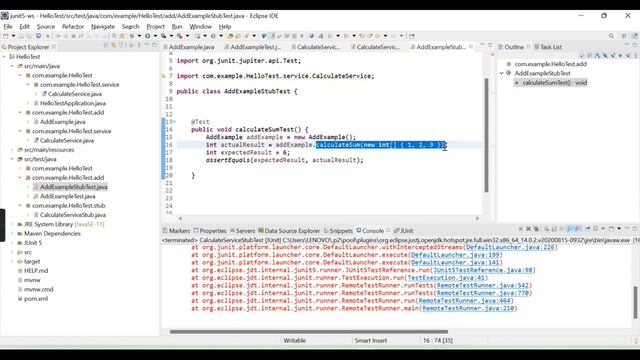
Task: Collapse the HelloTest project node
Action: click(4, 57)
